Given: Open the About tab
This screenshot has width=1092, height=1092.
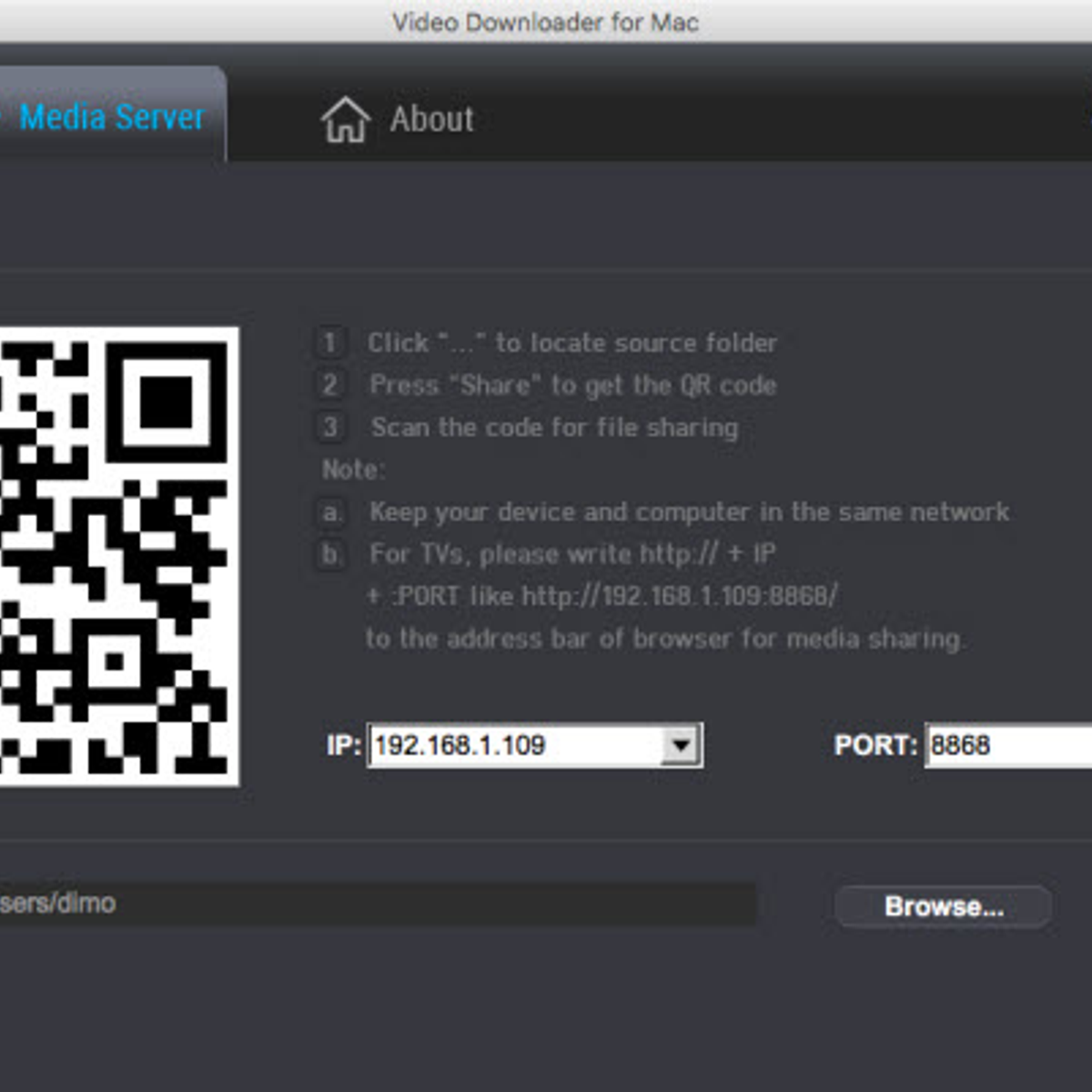Looking at the screenshot, I should click(398, 119).
